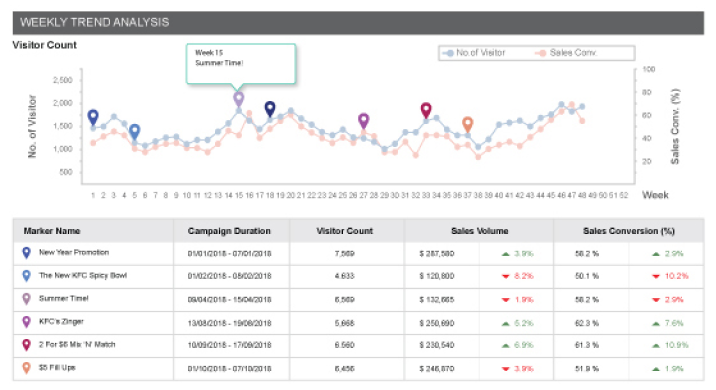Select the orange marker pin at week 37

(x=467, y=124)
